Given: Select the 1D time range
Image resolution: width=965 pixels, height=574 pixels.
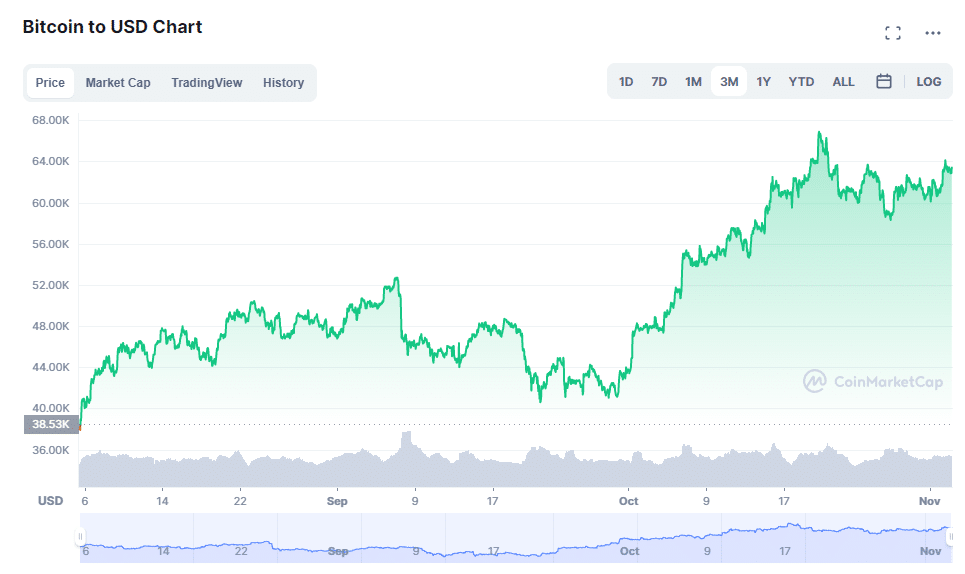Looking at the screenshot, I should (626, 82).
